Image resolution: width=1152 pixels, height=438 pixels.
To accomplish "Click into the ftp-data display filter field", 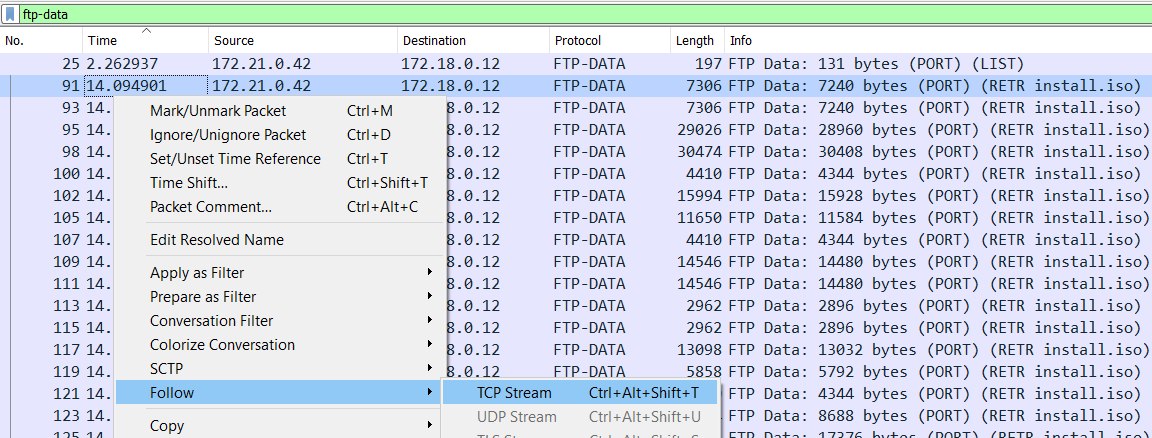I will (x=584, y=14).
